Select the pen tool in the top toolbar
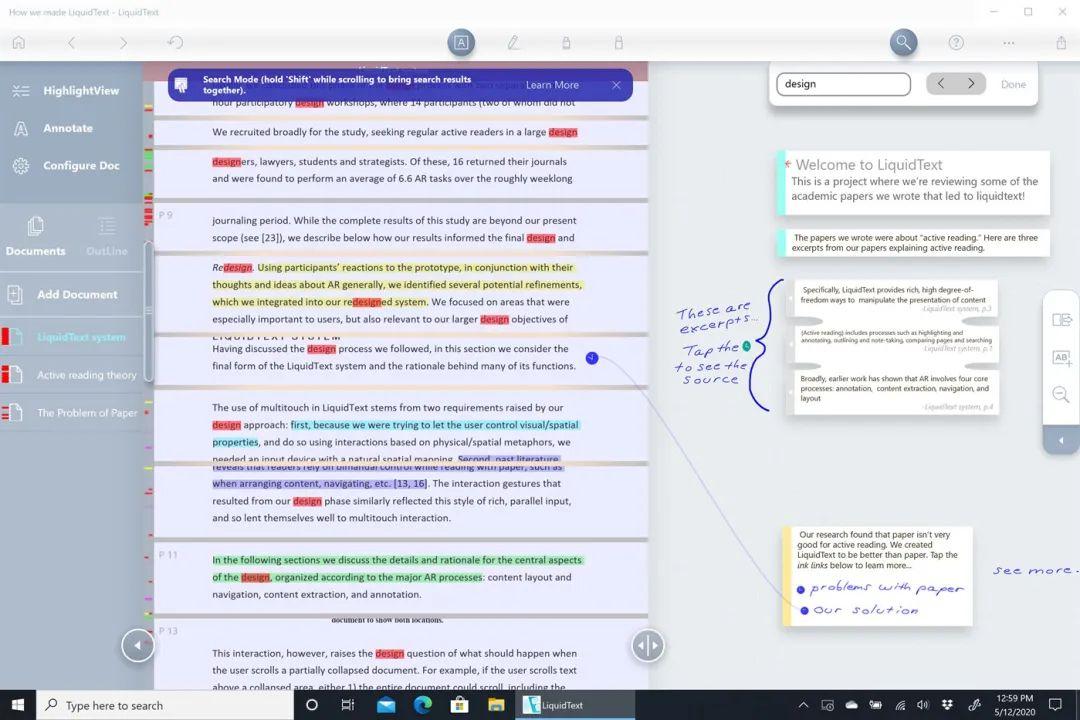This screenshot has width=1080, height=720. (514, 42)
